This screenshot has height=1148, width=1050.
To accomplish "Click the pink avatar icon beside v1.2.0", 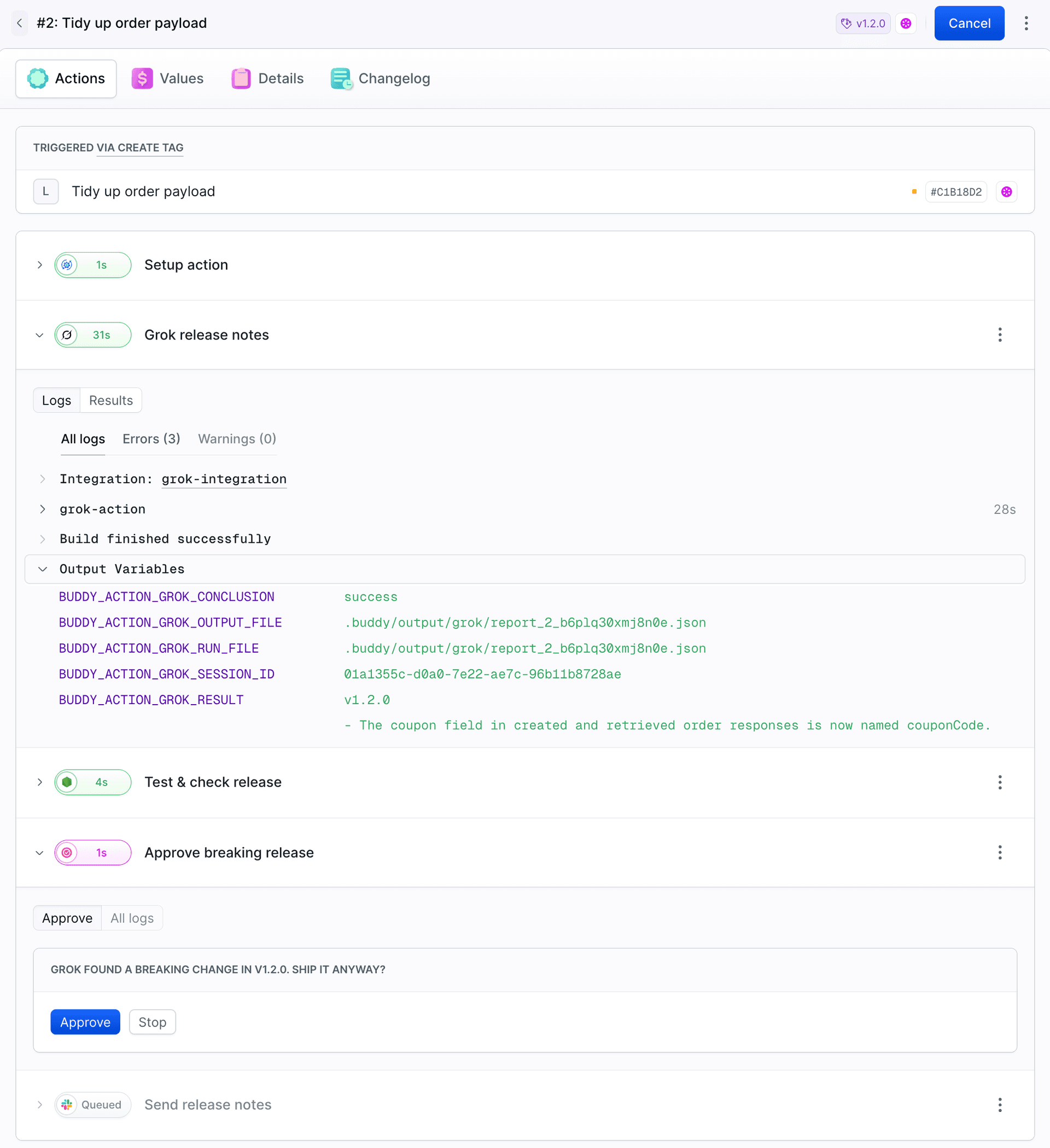I will tap(905, 24).
